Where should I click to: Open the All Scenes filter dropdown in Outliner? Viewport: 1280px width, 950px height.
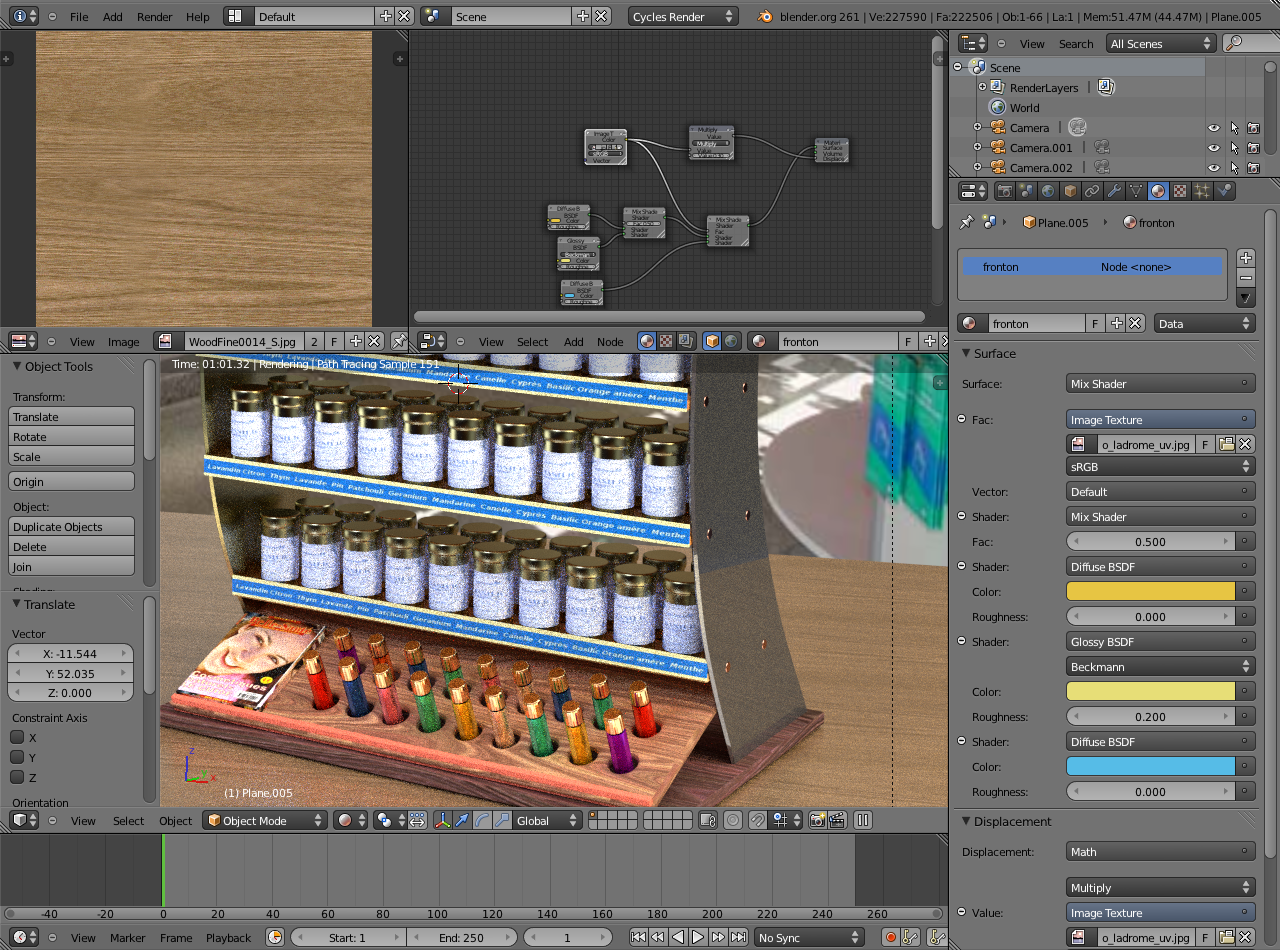click(x=1160, y=43)
